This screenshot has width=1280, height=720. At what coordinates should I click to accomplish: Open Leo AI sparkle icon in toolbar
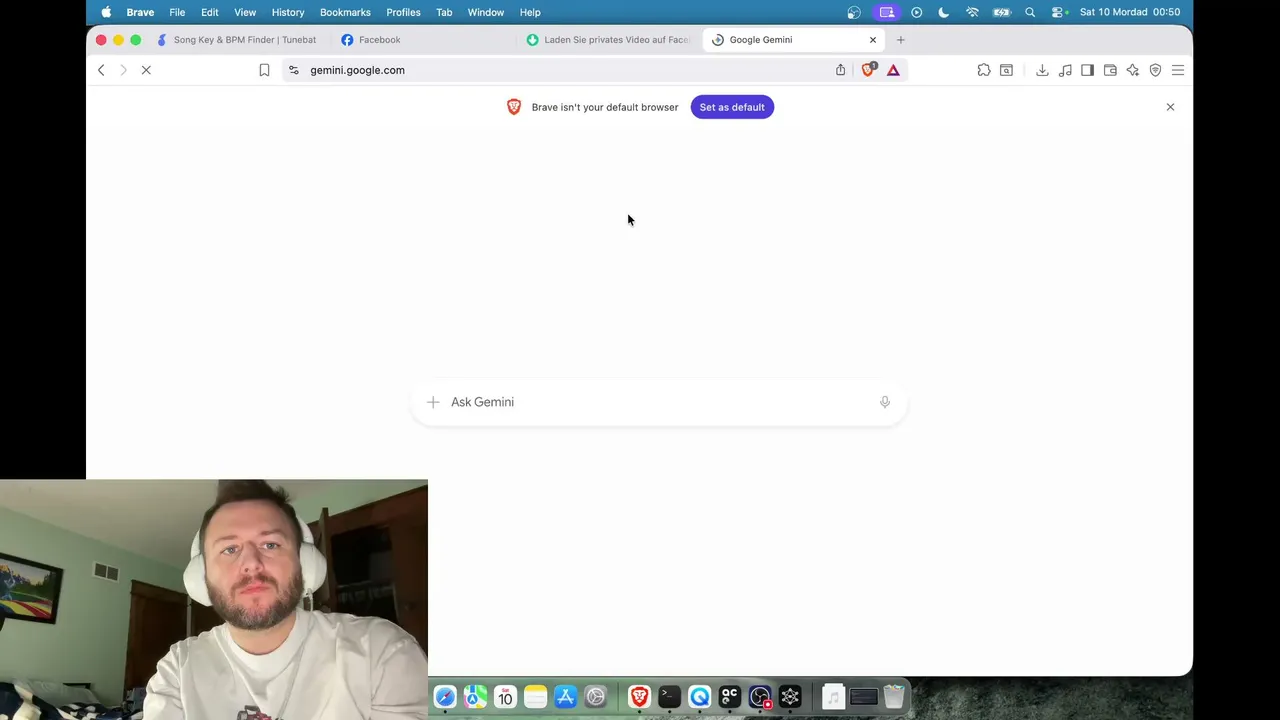[x=1132, y=70]
